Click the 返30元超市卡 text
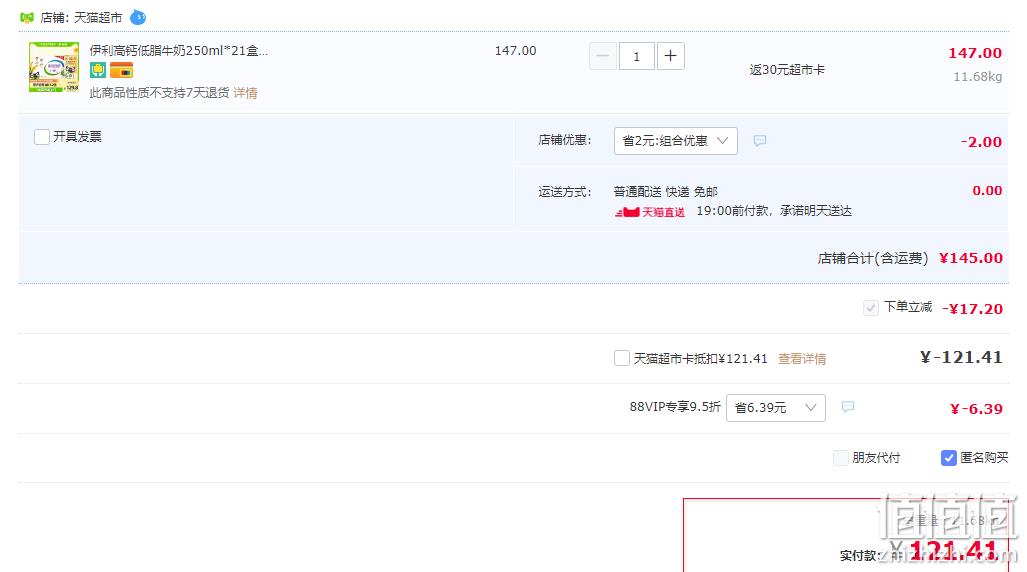This screenshot has height=572, width=1027. 787,69
